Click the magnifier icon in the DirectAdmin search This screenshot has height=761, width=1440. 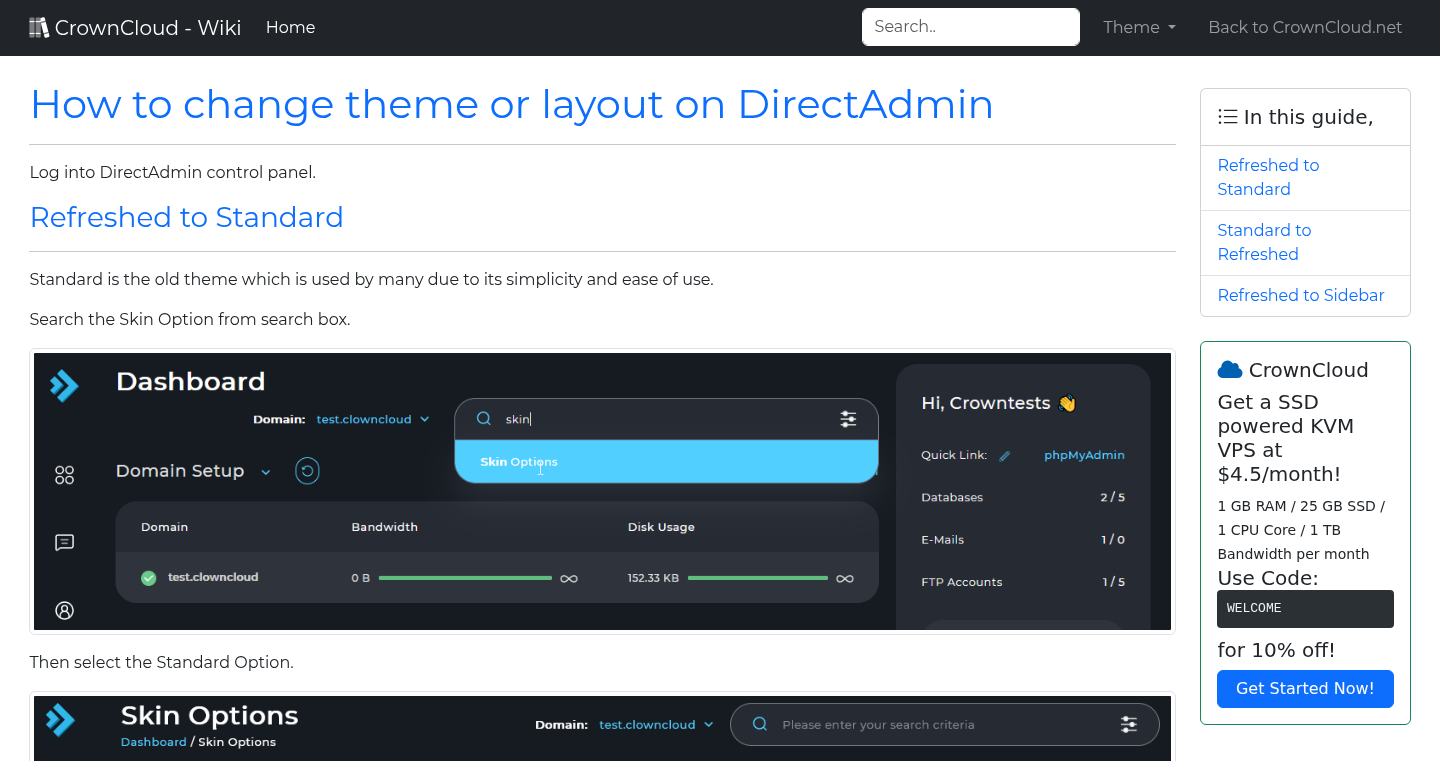point(484,418)
